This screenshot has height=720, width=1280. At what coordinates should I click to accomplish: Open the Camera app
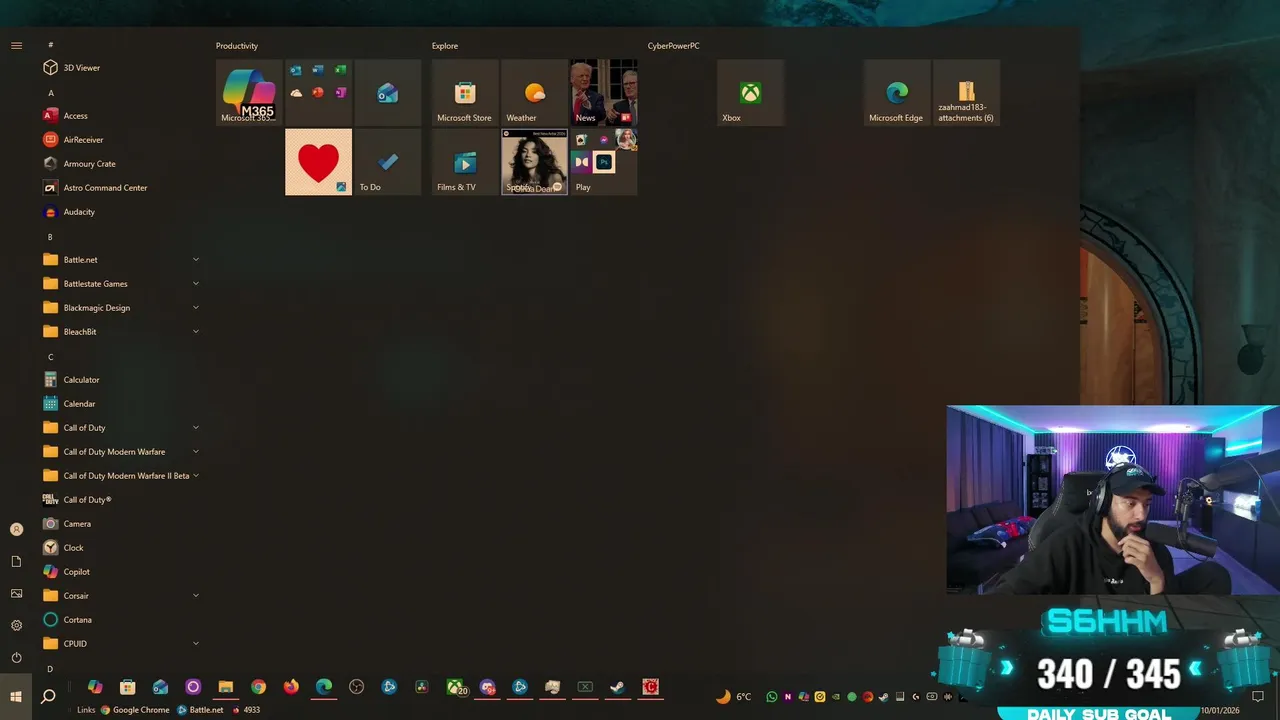coord(122,524)
